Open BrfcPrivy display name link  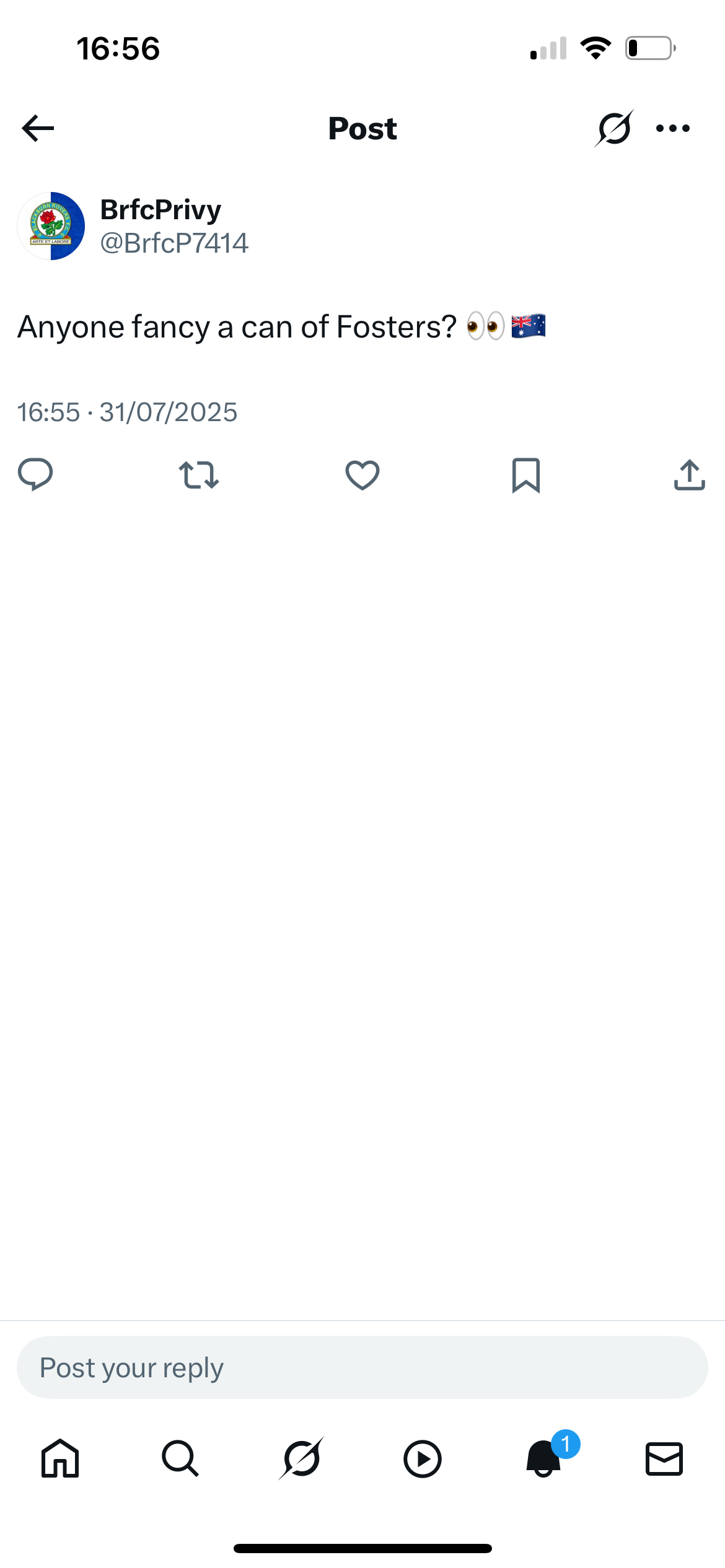[160, 210]
